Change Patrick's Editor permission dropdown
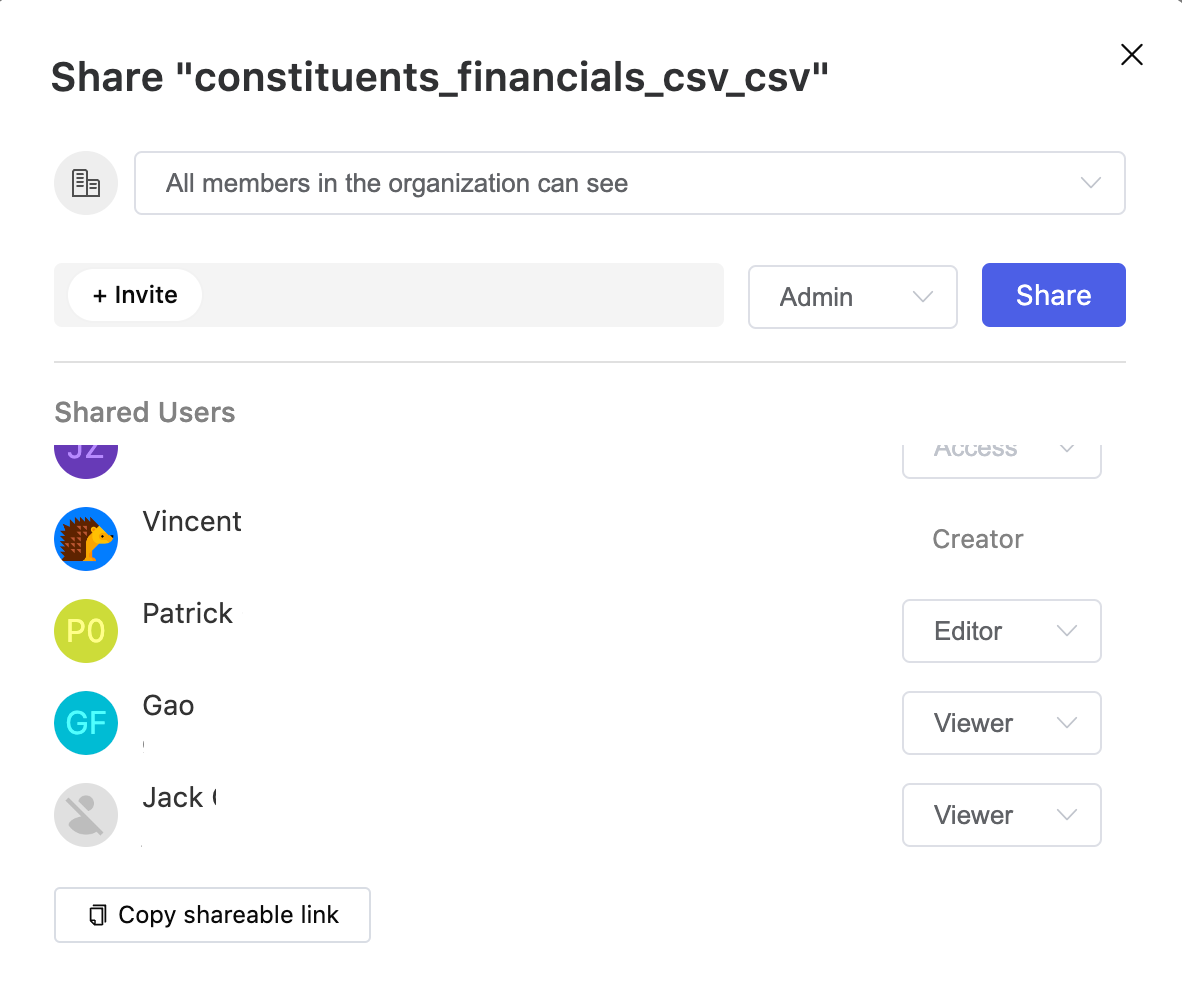 point(1001,631)
